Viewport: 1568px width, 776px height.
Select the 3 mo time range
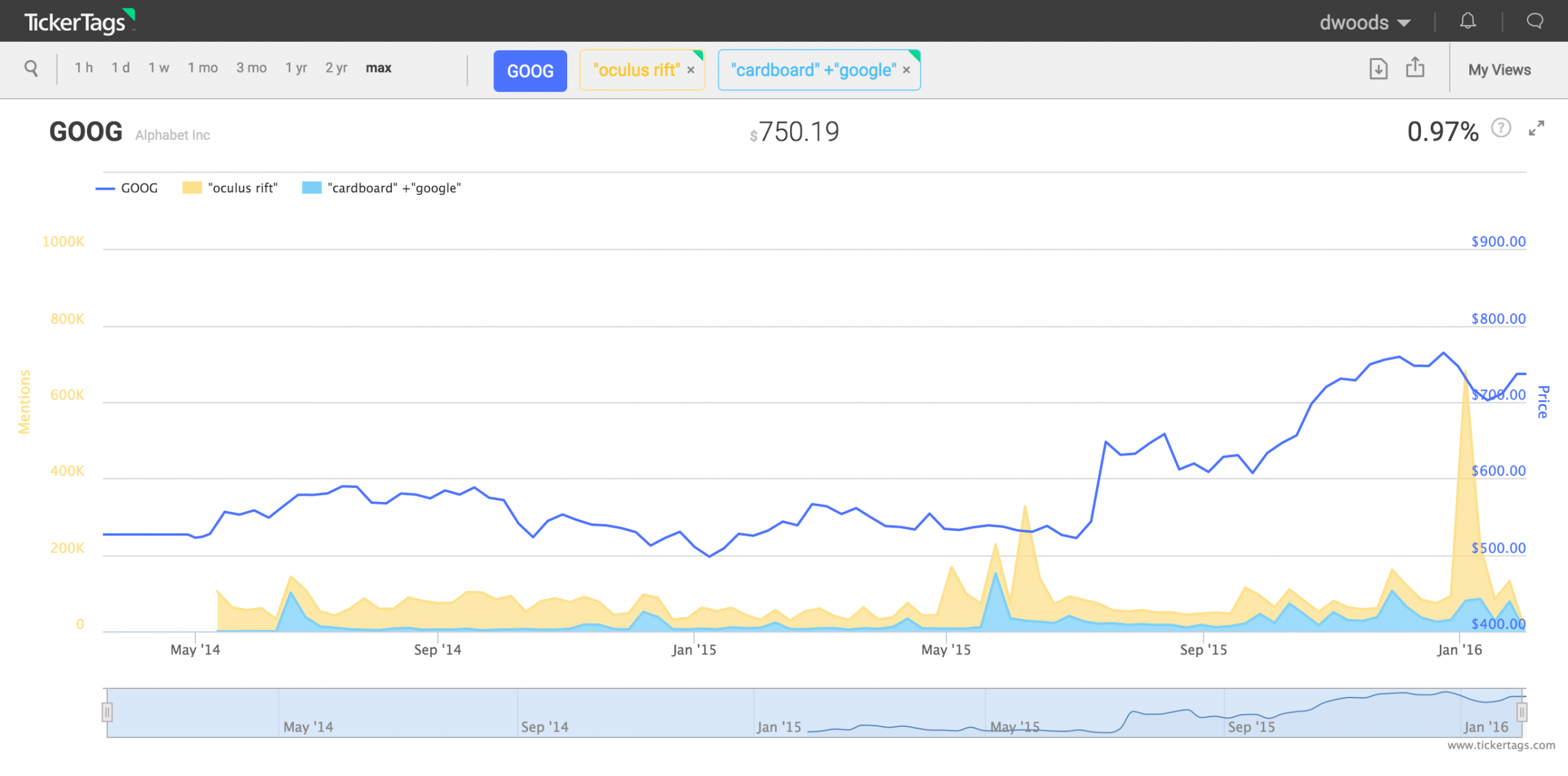pos(252,68)
